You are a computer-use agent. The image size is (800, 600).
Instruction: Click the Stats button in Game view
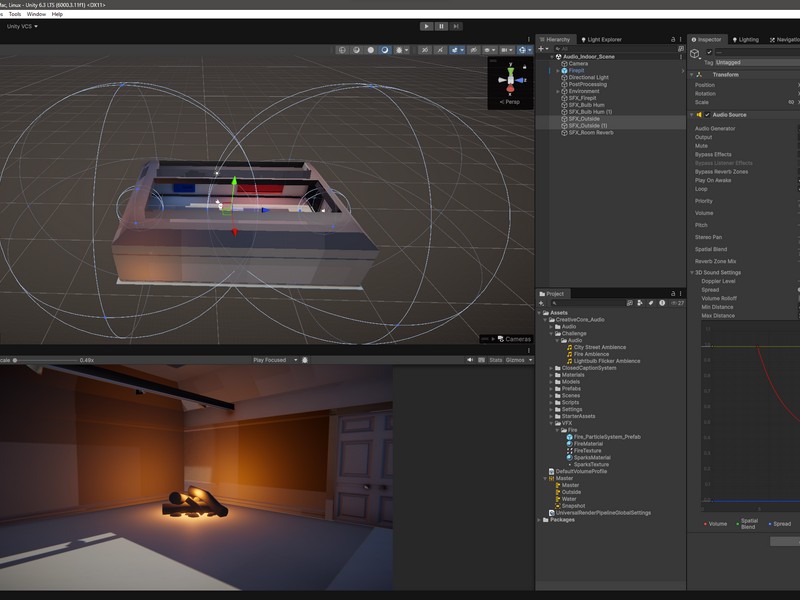tap(495, 360)
